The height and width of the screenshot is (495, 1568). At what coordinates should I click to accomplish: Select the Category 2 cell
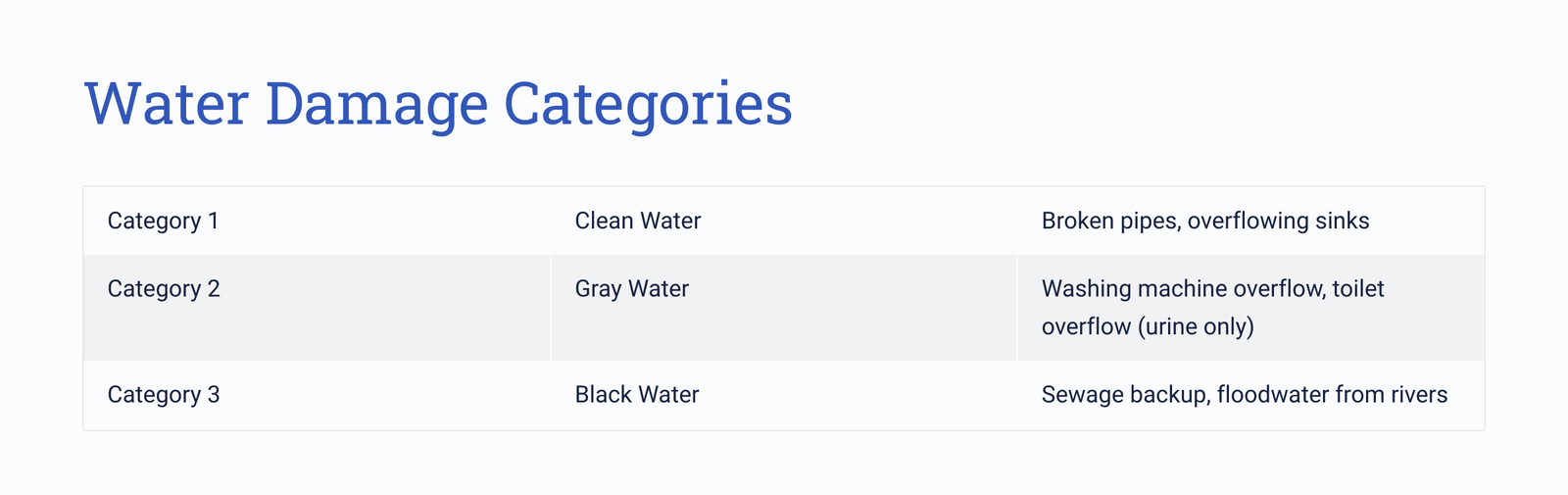tap(318, 308)
